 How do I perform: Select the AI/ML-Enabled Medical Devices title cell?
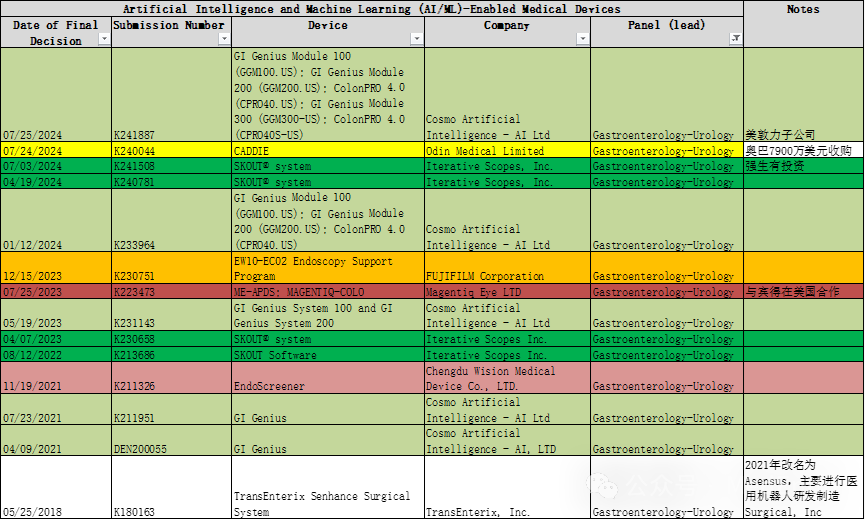pos(371,9)
